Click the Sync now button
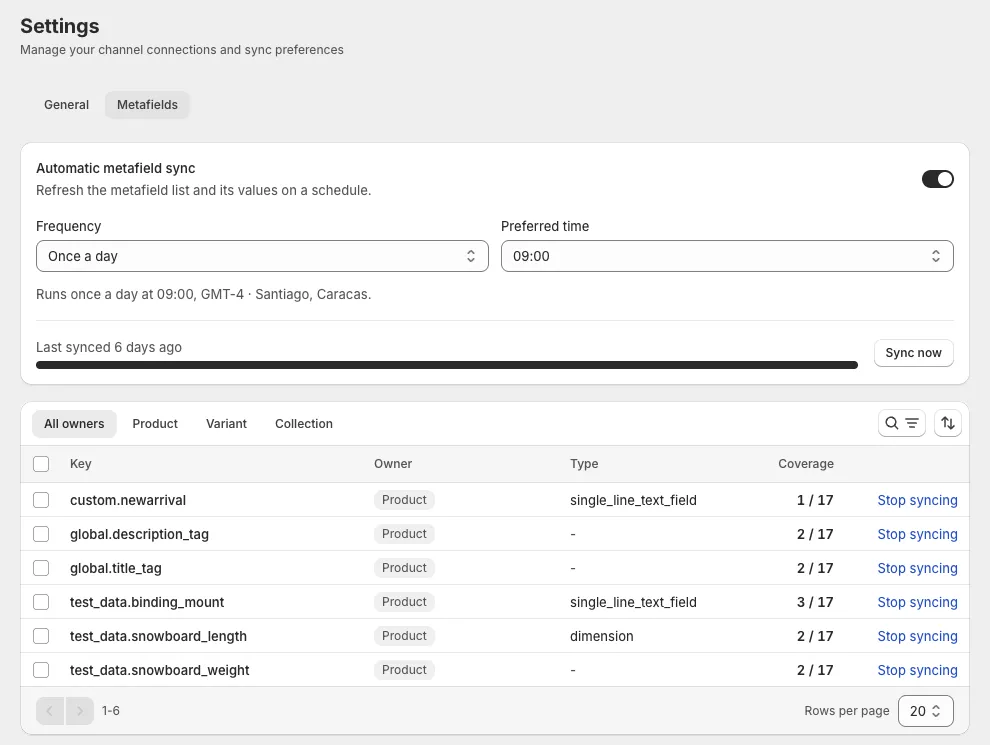 tap(914, 353)
